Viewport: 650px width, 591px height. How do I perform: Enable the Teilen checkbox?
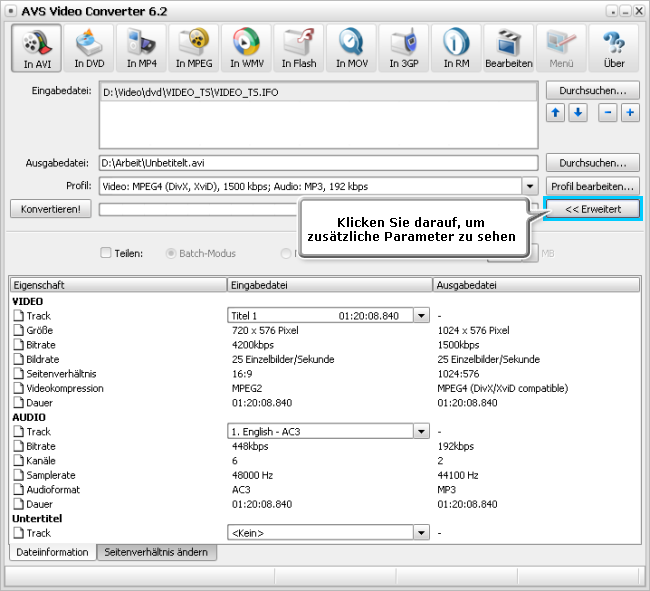(106, 253)
